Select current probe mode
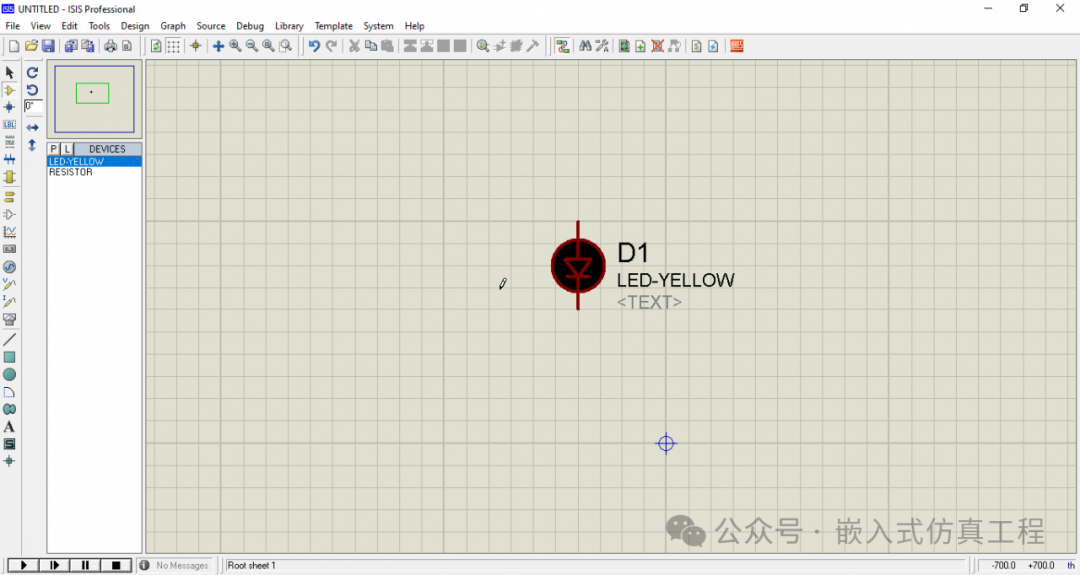This screenshot has width=1080, height=575. pos(10,302)
